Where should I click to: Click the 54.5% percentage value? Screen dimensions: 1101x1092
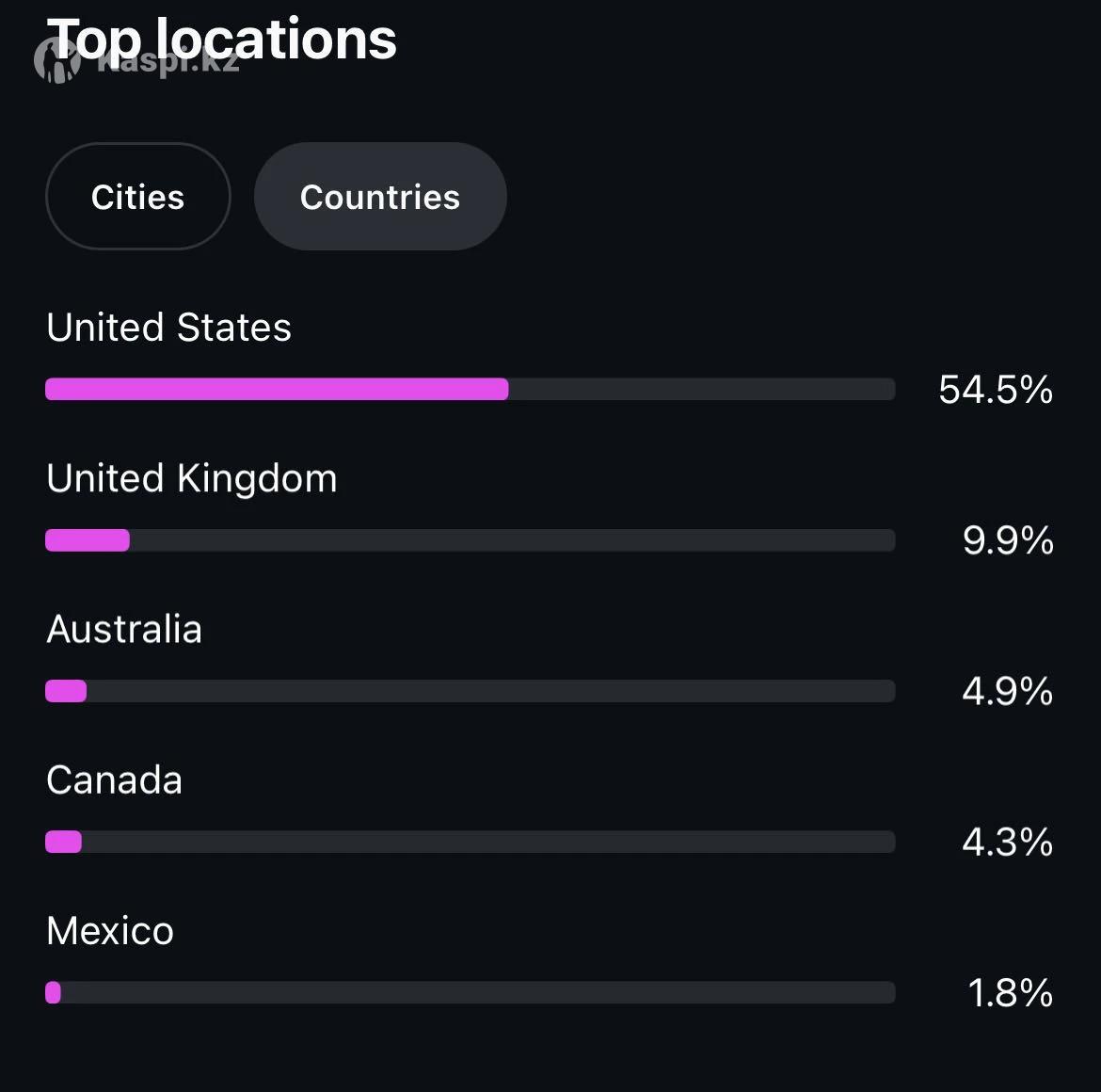click(x=995, y=390)
